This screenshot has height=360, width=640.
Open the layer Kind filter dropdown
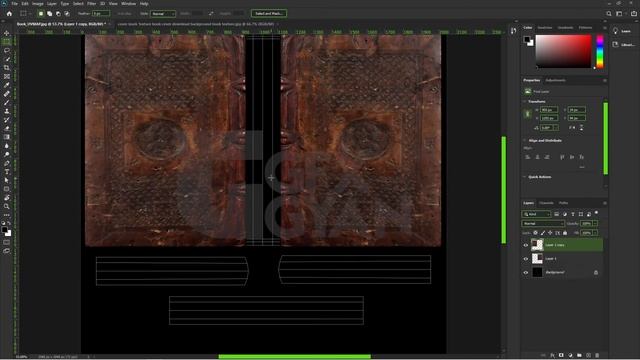pyautogui.click(x=536, y=214)
